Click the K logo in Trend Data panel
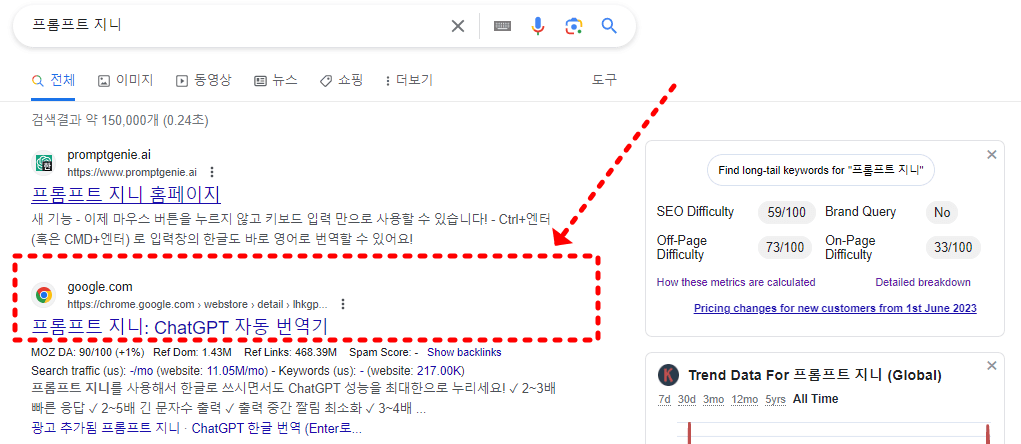The height and width of the screenshot is (444, 1021). 667,376
